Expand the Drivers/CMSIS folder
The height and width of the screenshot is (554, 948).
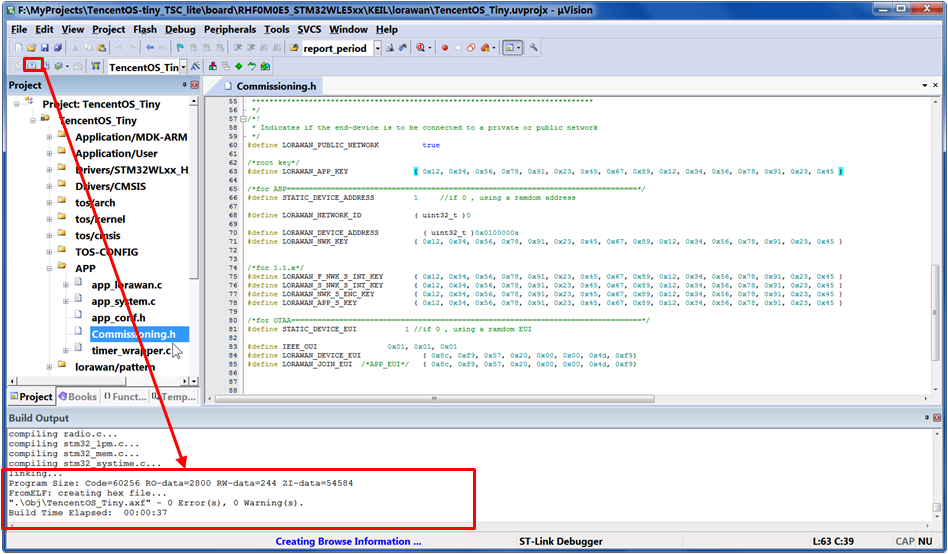click(x=50, y=186)
